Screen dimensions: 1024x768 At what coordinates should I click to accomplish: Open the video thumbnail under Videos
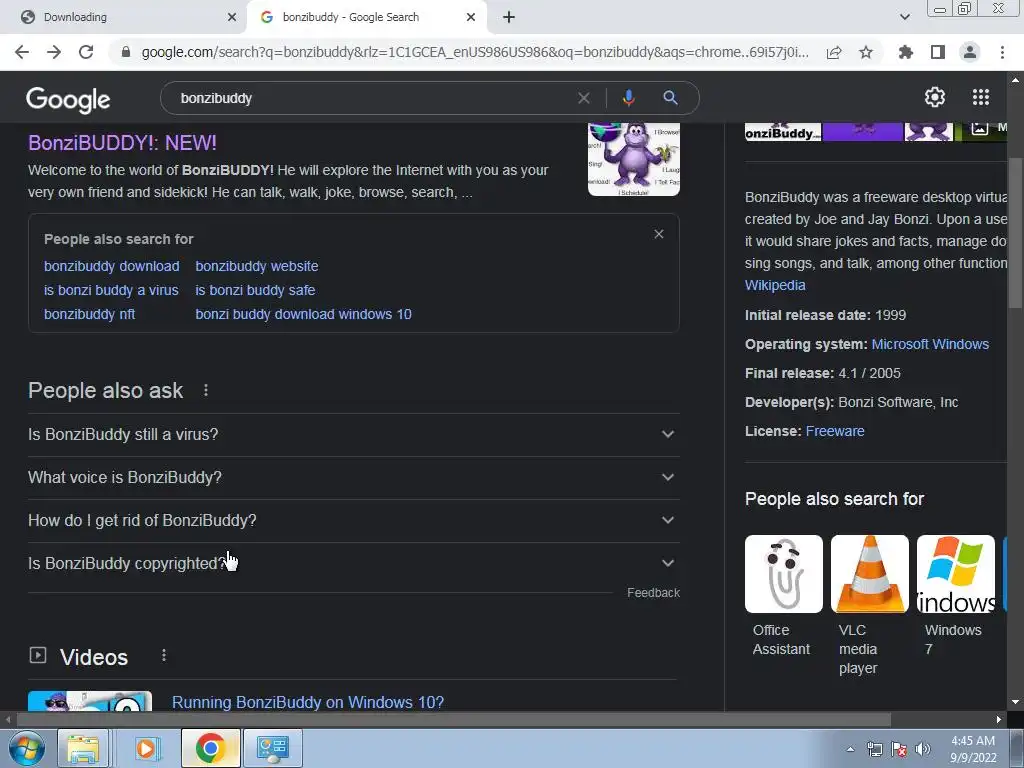90,701
